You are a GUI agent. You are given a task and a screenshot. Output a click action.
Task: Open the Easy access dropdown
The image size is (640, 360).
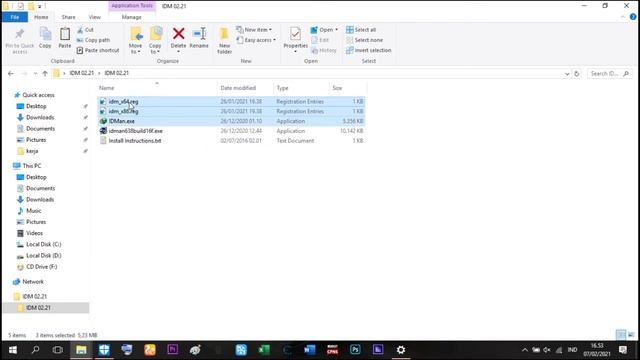tap(256, 40)
